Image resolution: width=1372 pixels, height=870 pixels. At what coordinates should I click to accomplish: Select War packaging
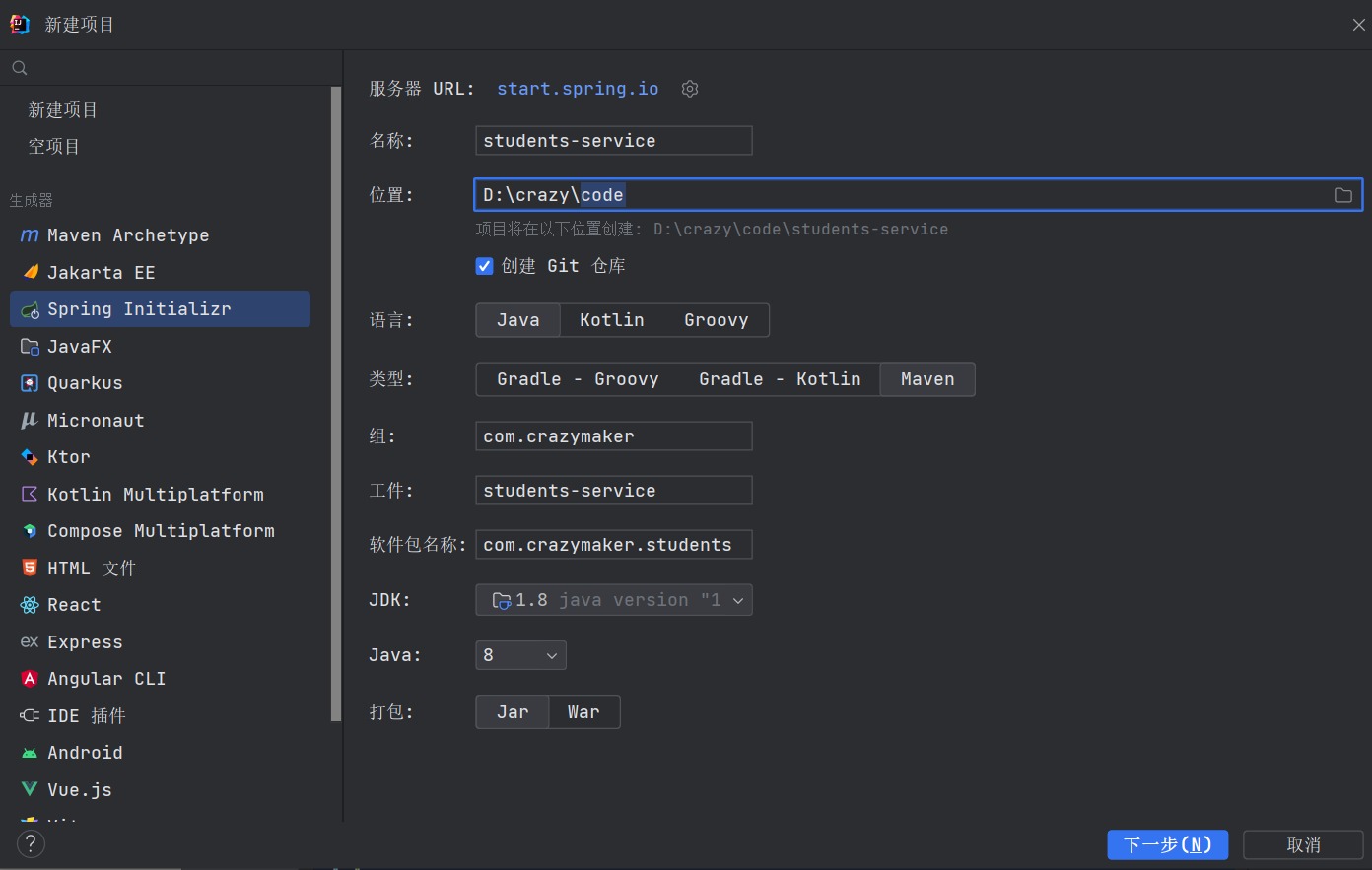tap(583, 712)
